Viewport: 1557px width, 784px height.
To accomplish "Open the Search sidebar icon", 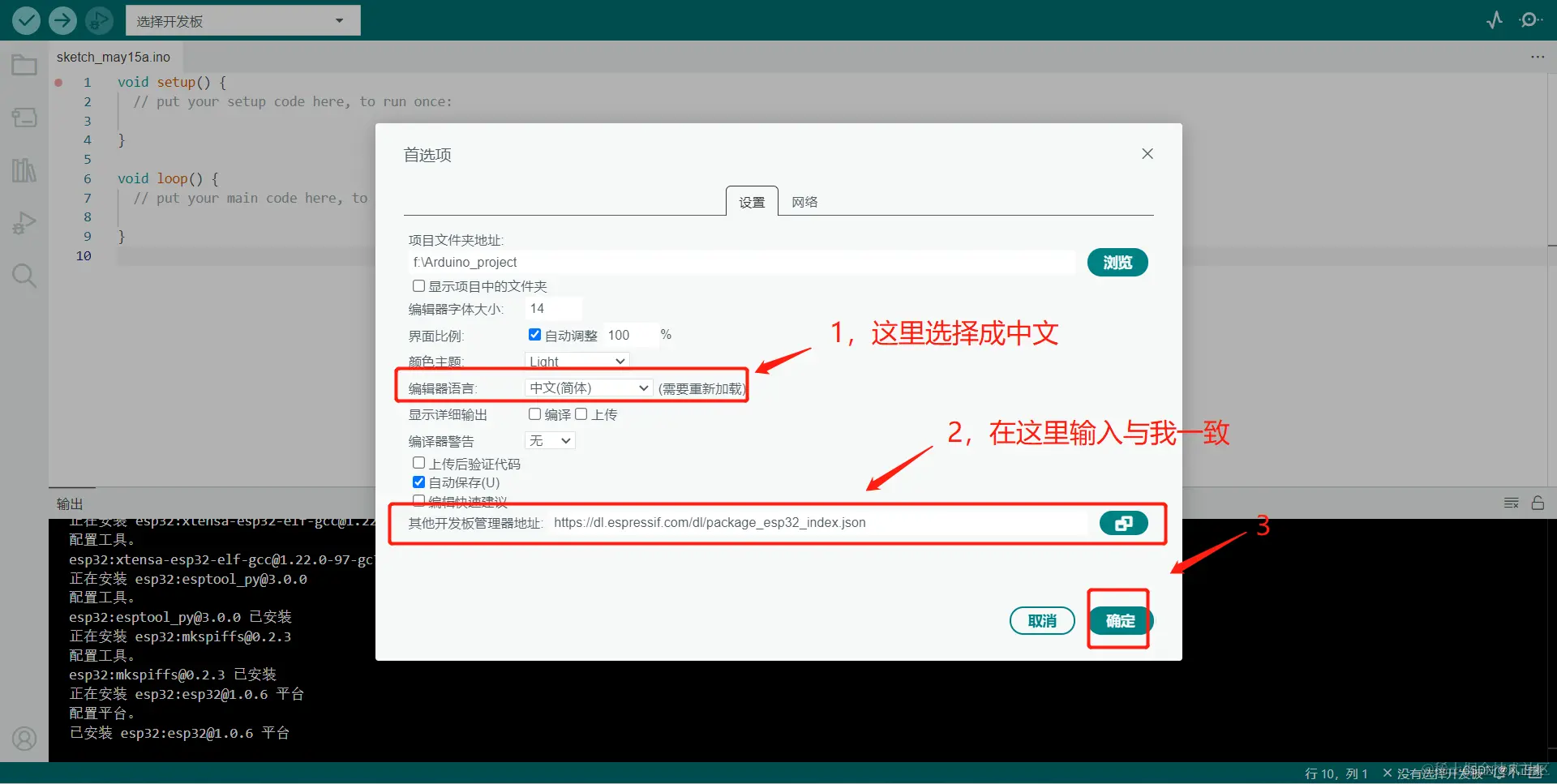I will 24,275.
